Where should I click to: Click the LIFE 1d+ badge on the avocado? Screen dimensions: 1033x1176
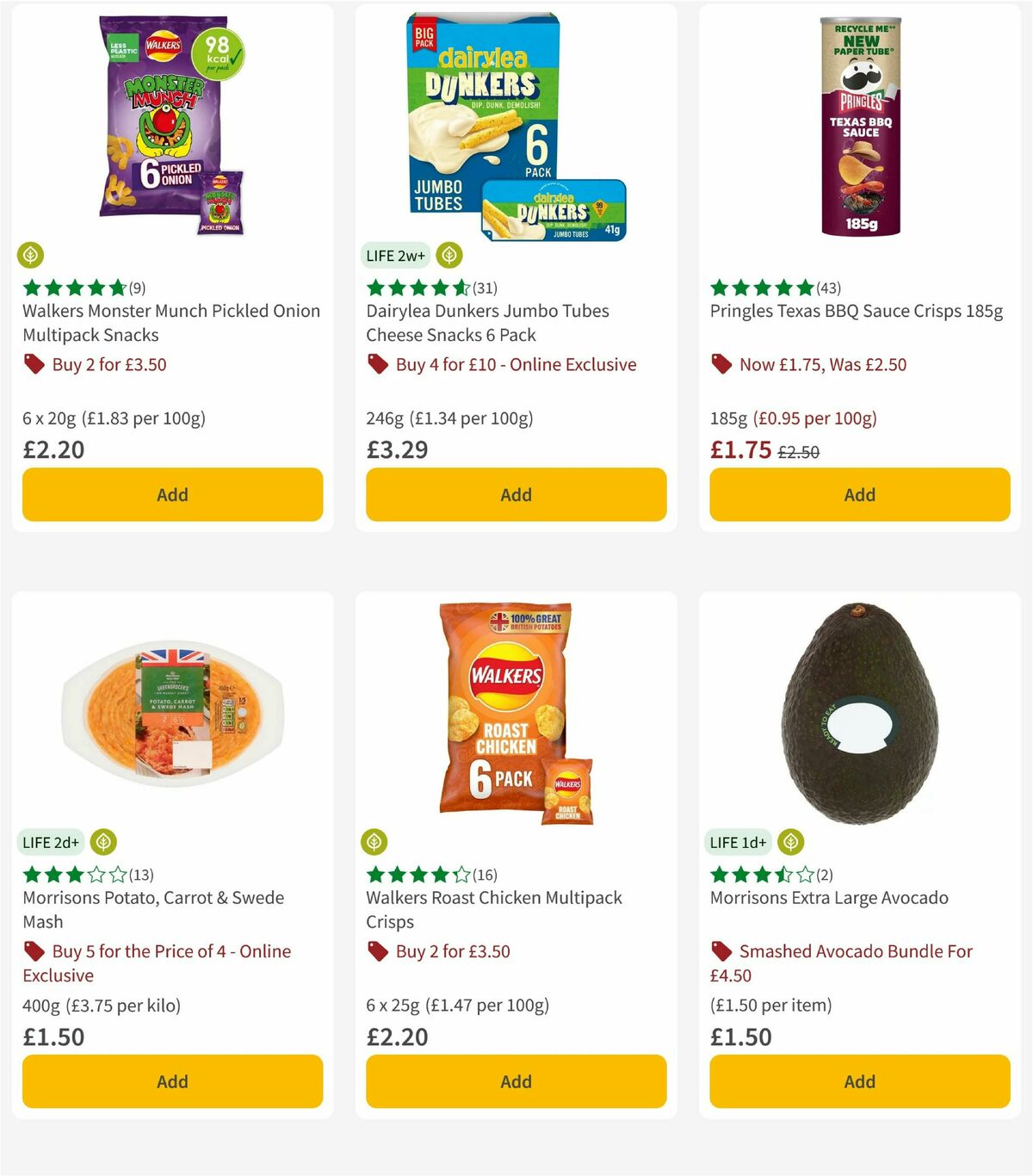tap(738, 842)
